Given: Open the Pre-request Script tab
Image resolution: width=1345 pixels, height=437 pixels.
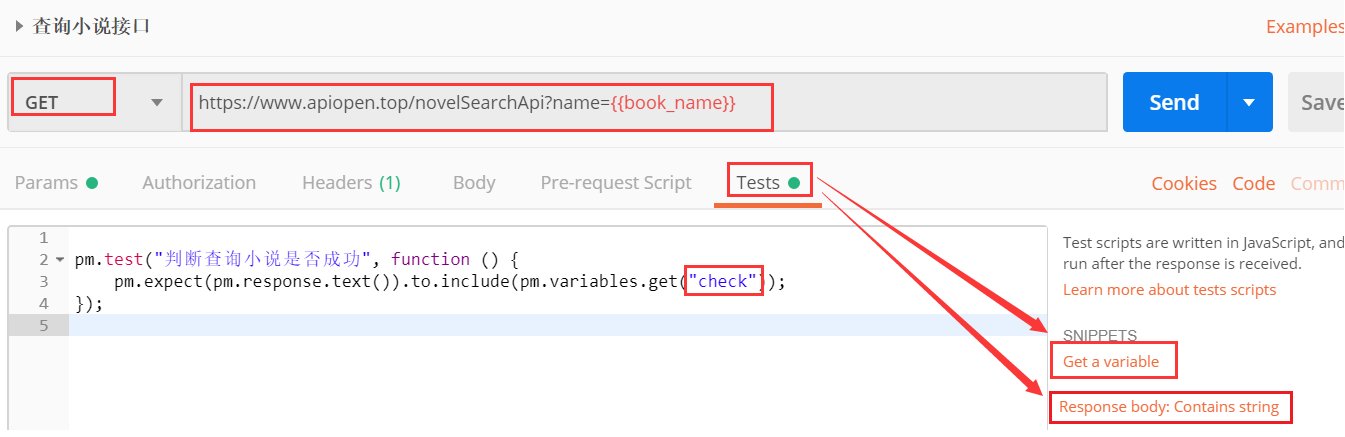Looking at the screenshot, I should pos(616,183).
